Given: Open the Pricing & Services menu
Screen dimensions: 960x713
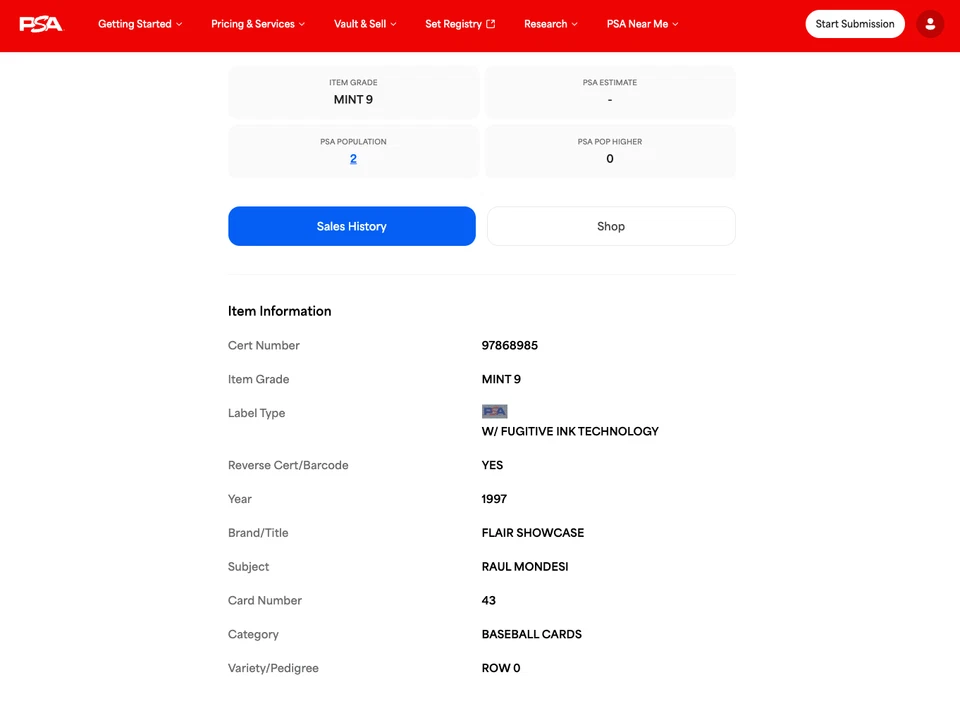Looking at the screenshot, I should (258, 24).
